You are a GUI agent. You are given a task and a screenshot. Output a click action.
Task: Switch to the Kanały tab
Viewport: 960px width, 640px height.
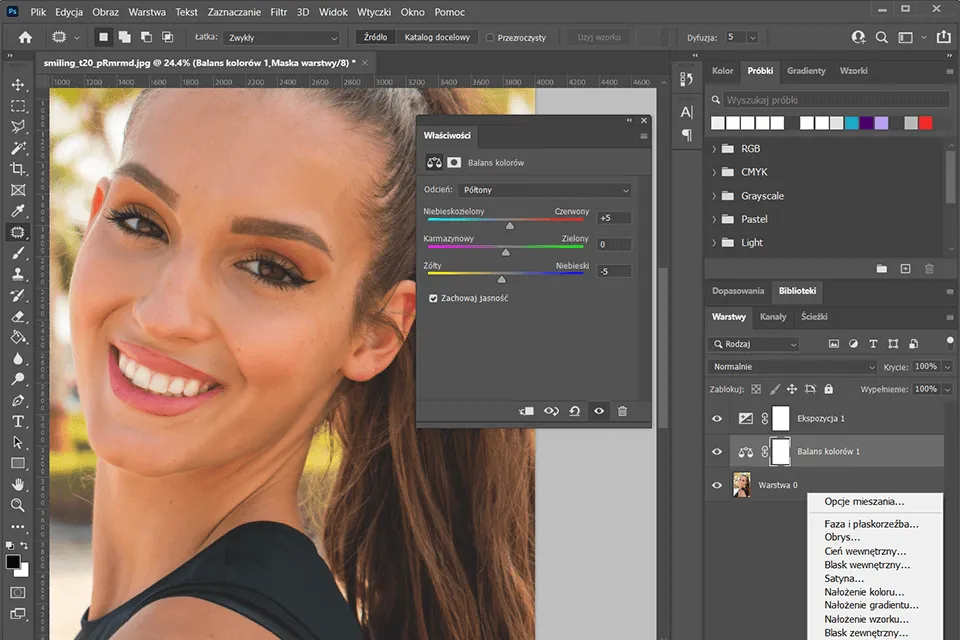(x=771, y=317)
